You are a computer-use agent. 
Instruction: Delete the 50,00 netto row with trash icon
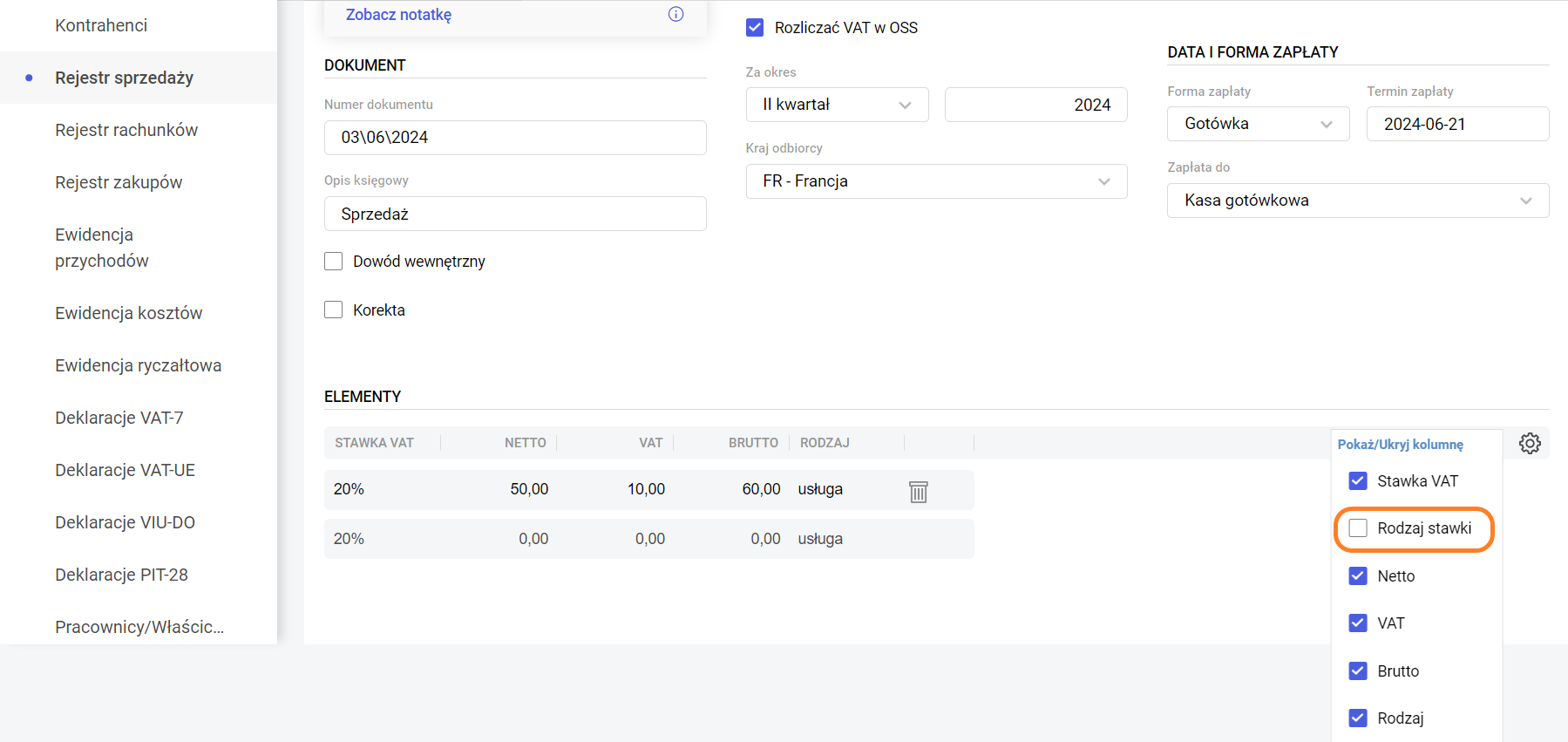point(918,492)
